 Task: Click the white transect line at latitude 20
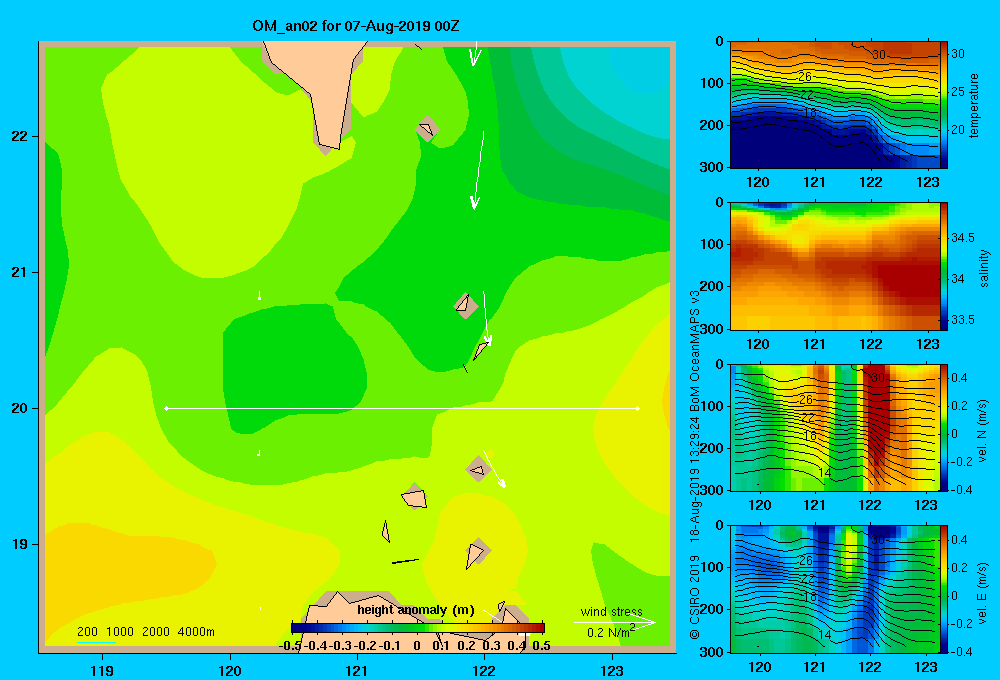coord(402,408)
